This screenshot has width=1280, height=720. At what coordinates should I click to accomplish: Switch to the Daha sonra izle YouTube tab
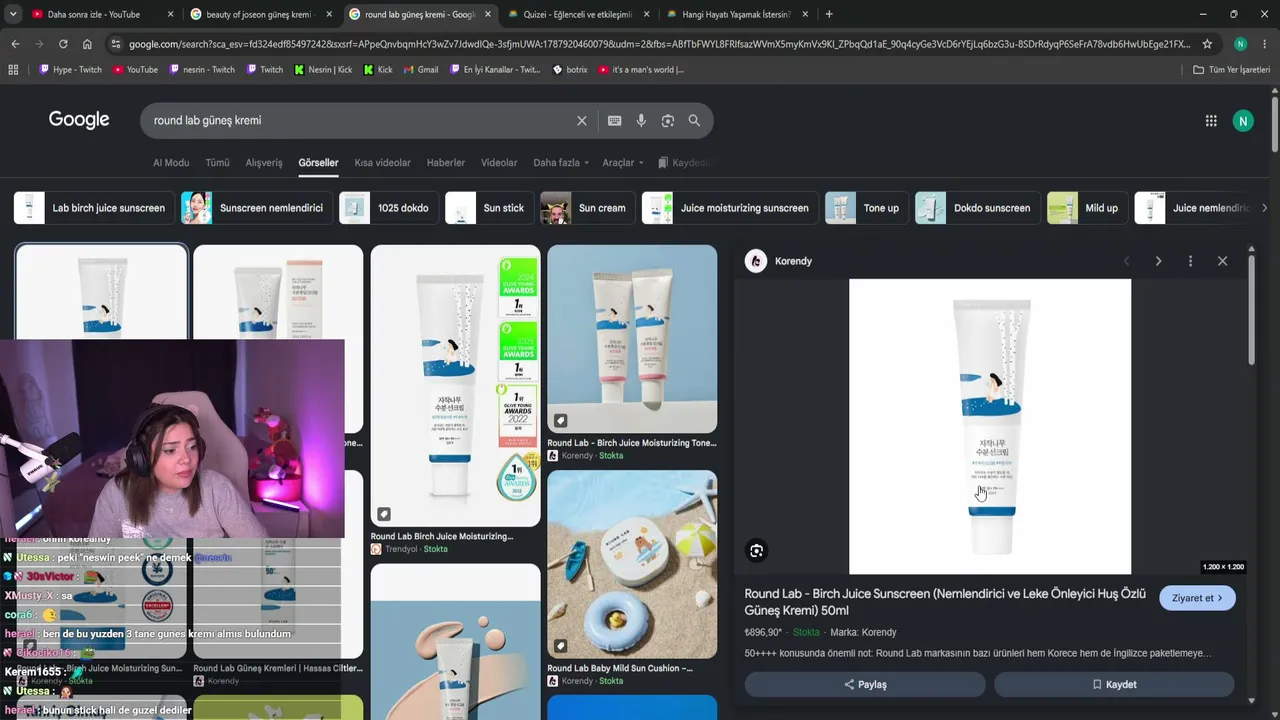coord(102,14)
